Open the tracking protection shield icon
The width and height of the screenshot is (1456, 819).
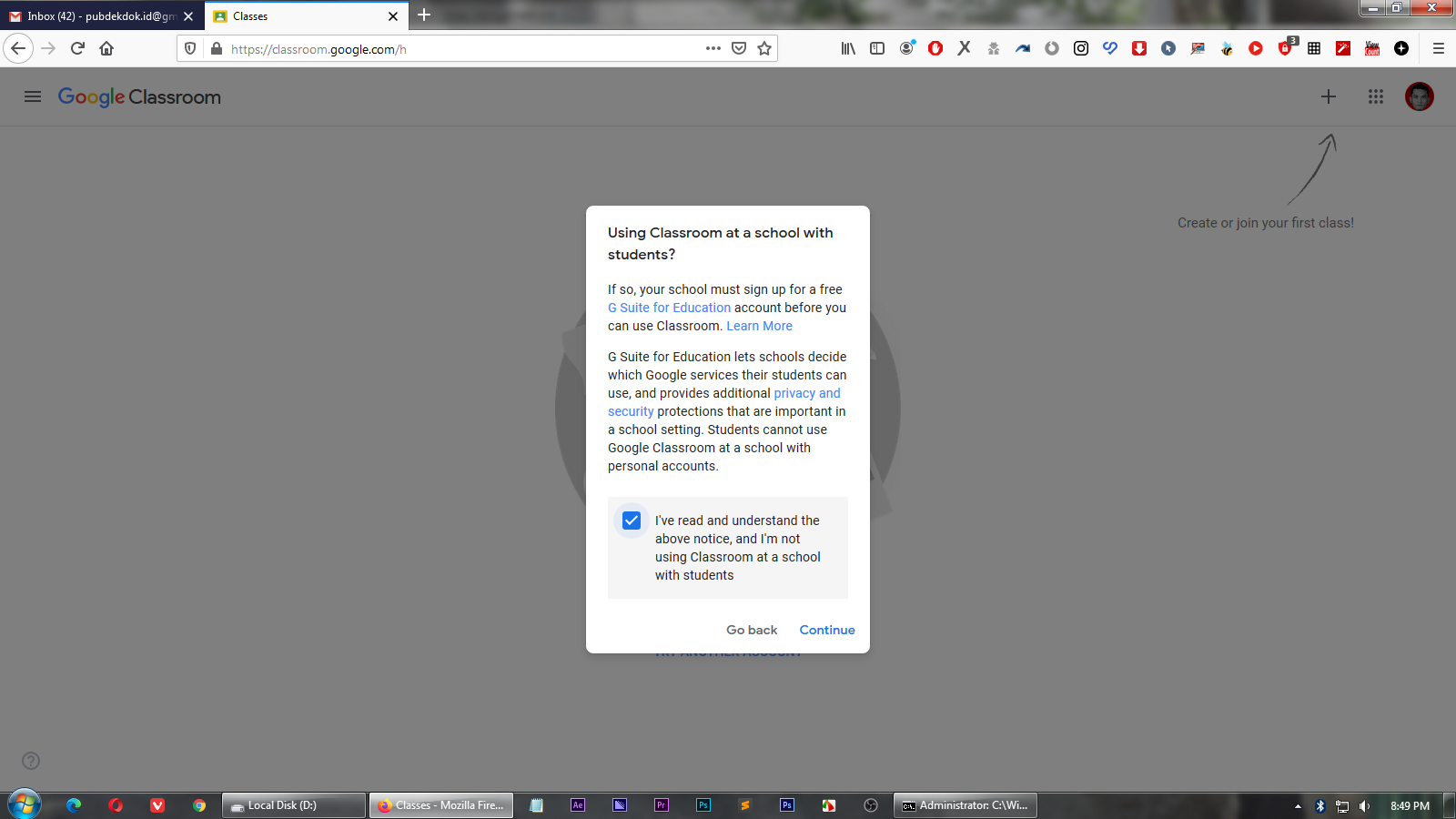(x=190, y=48)
